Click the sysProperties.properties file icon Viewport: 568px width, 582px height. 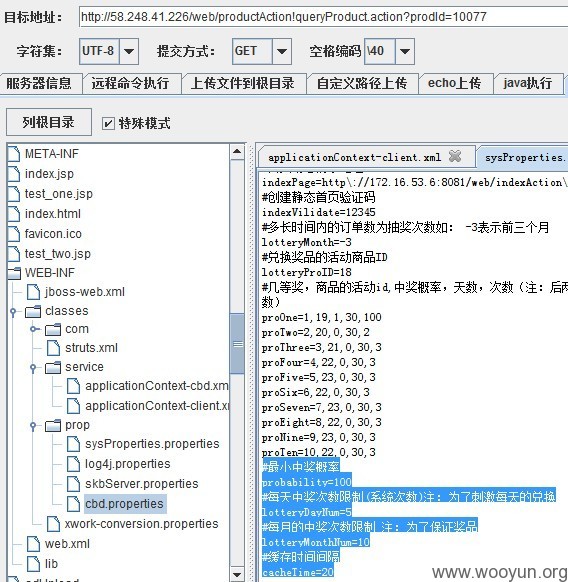(74, 444)
